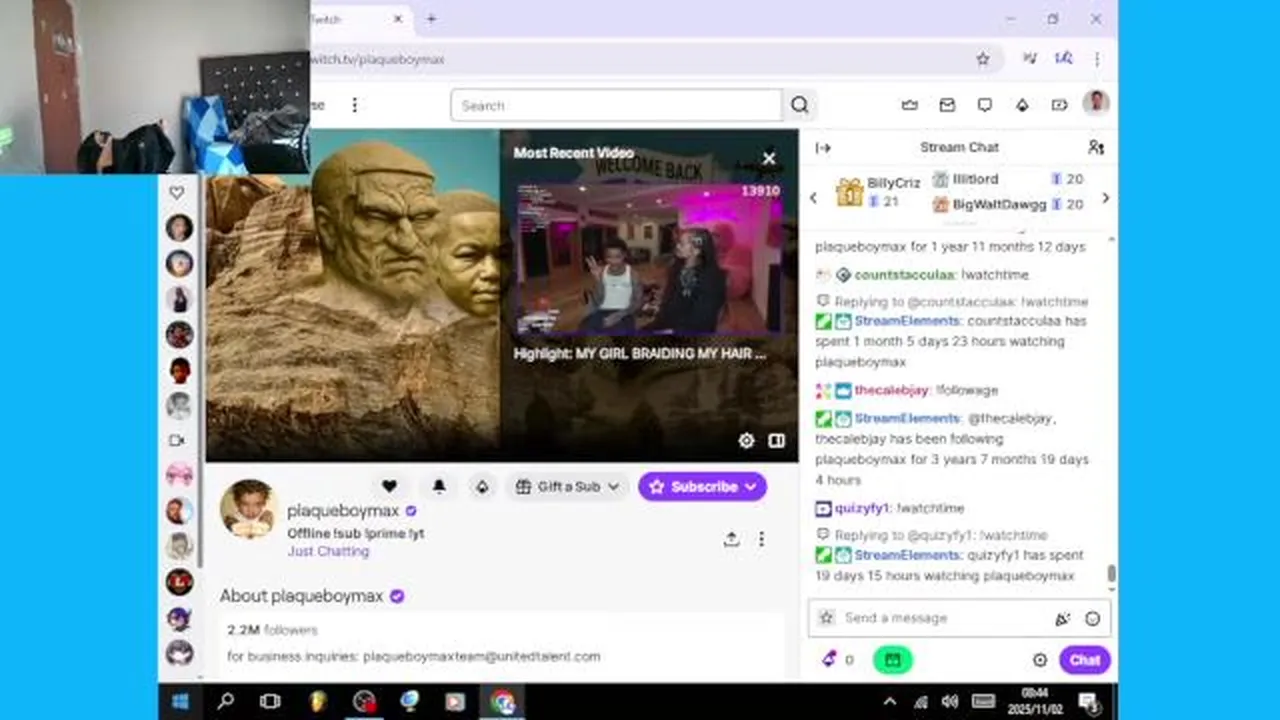
Task: Open Task View on the taskbar
Action: click(x=270, y=702)
